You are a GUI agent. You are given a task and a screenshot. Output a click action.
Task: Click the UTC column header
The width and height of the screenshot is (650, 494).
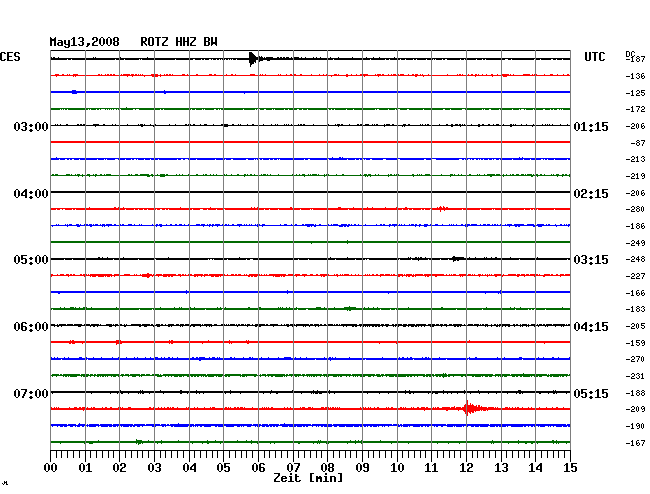(594, 57)
